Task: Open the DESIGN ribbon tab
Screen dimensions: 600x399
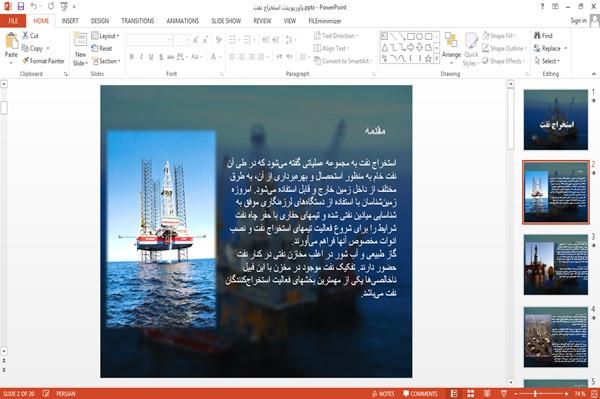Action: (x=100, y=21)
